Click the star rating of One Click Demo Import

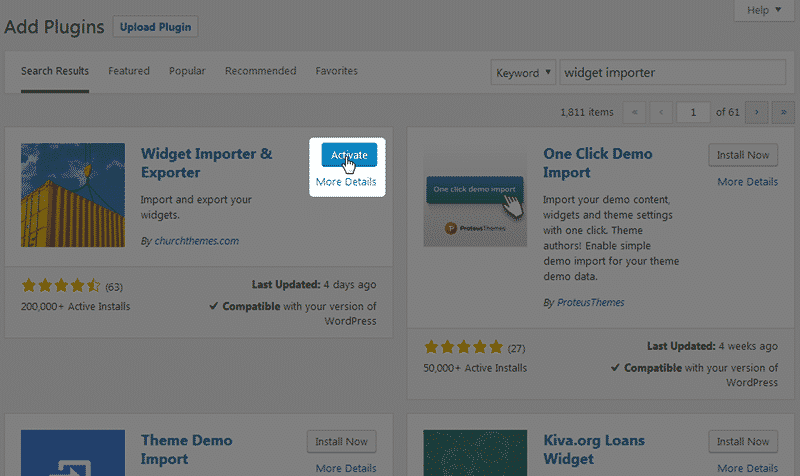tap(463, 347)
